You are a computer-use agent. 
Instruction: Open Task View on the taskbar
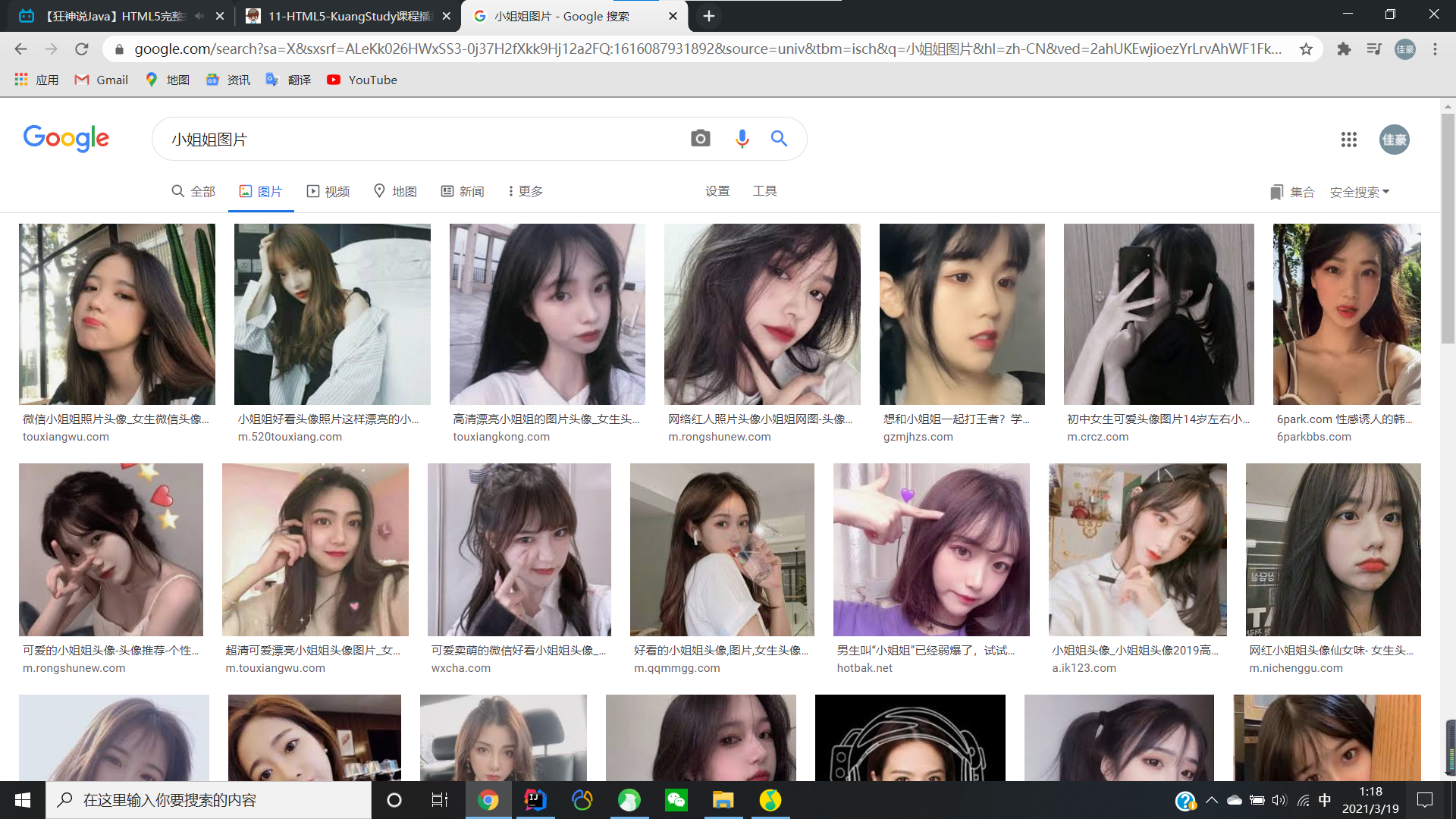coord(440,800)
